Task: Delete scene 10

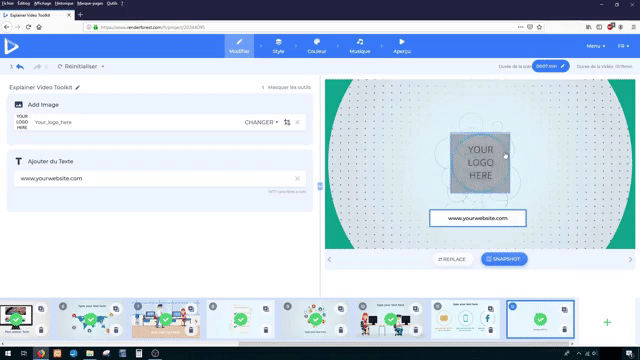Action: (416, 329)
